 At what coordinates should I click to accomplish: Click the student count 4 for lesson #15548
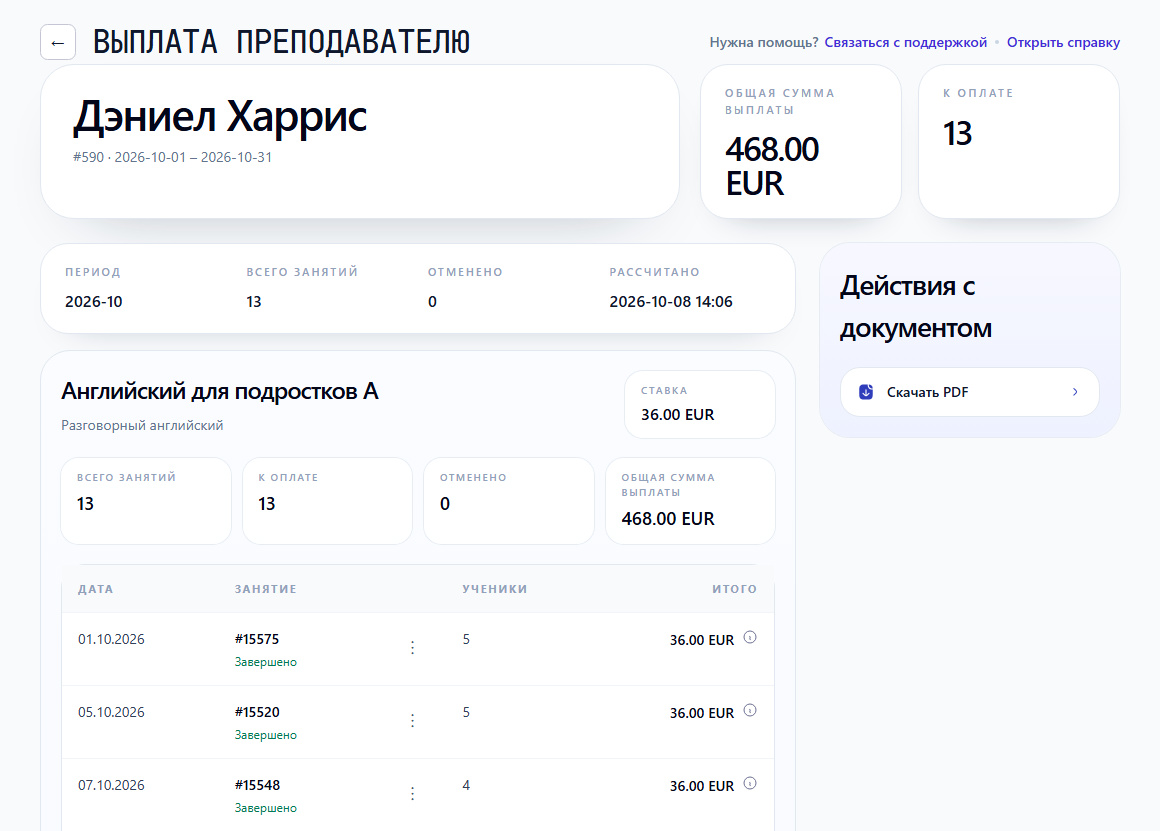[x=466, y=785]
